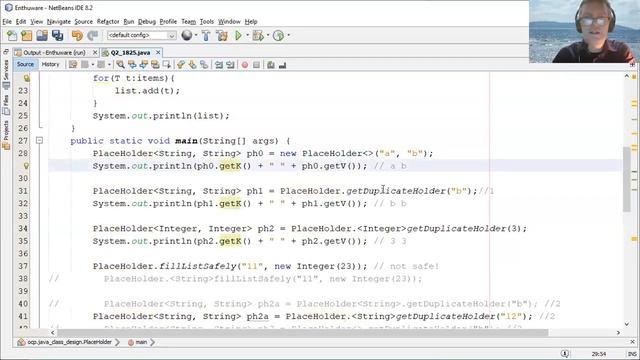Open the Refactor menu

tap(108, 22)
